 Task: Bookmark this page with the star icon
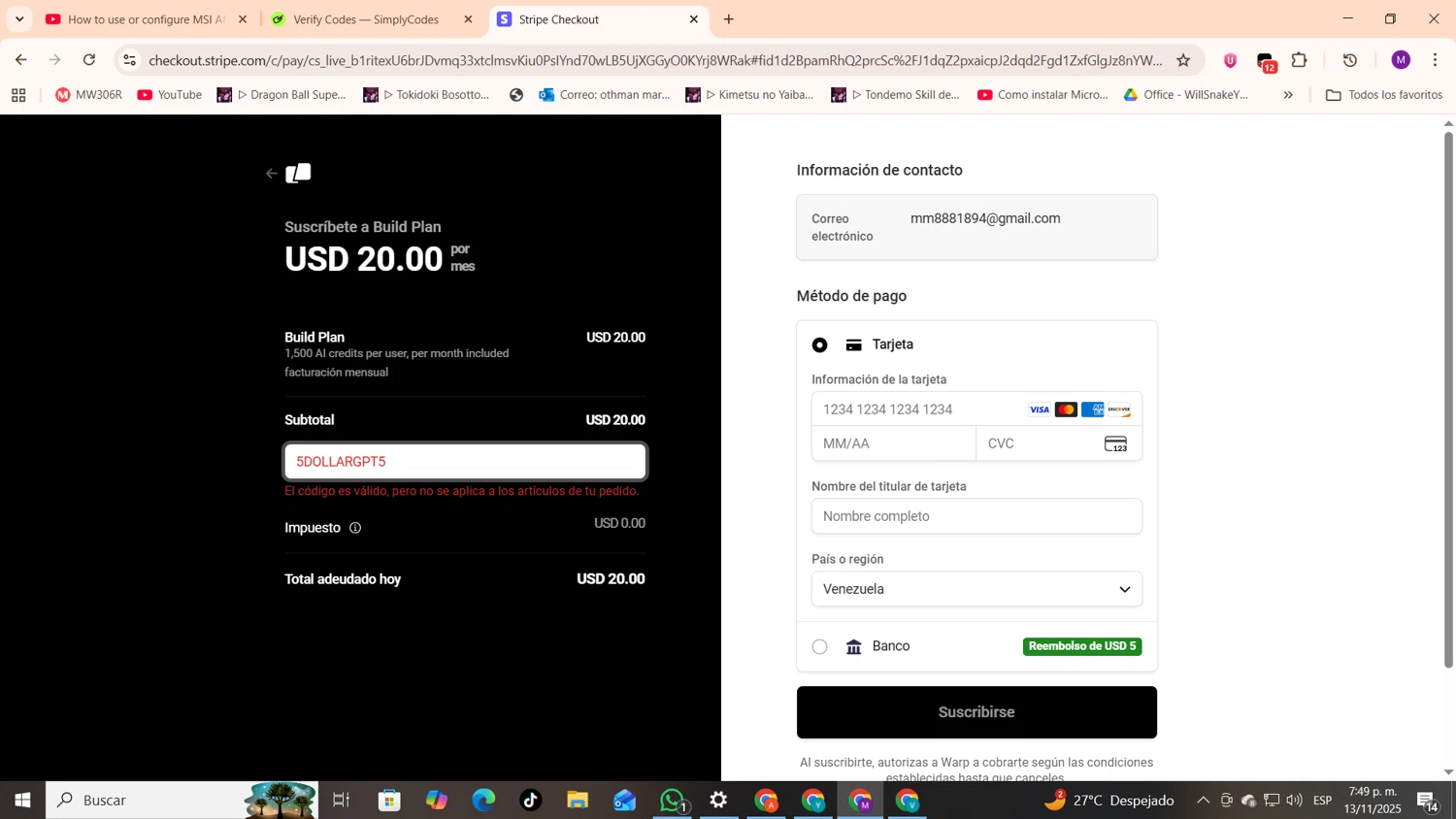click(x=1183, y=60)
